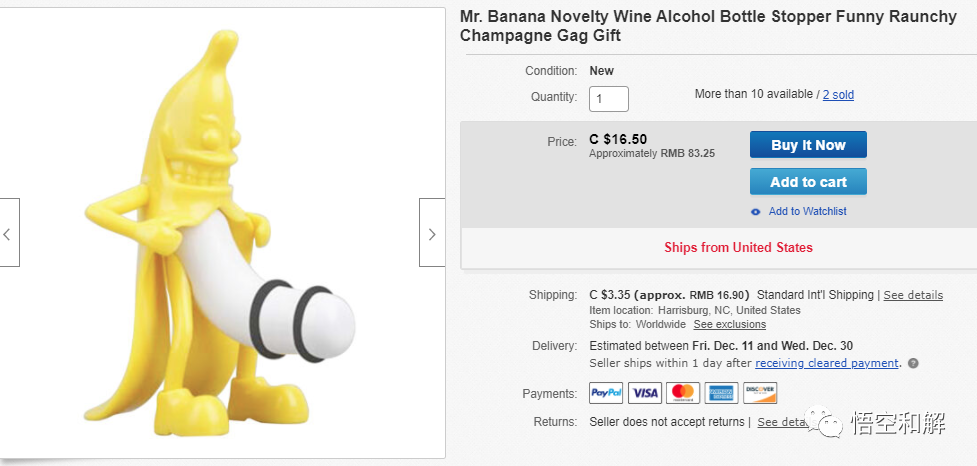Click the eye icon beside Add to Watchlist
This screenshot has height=466, width=977.
(756, 212)
